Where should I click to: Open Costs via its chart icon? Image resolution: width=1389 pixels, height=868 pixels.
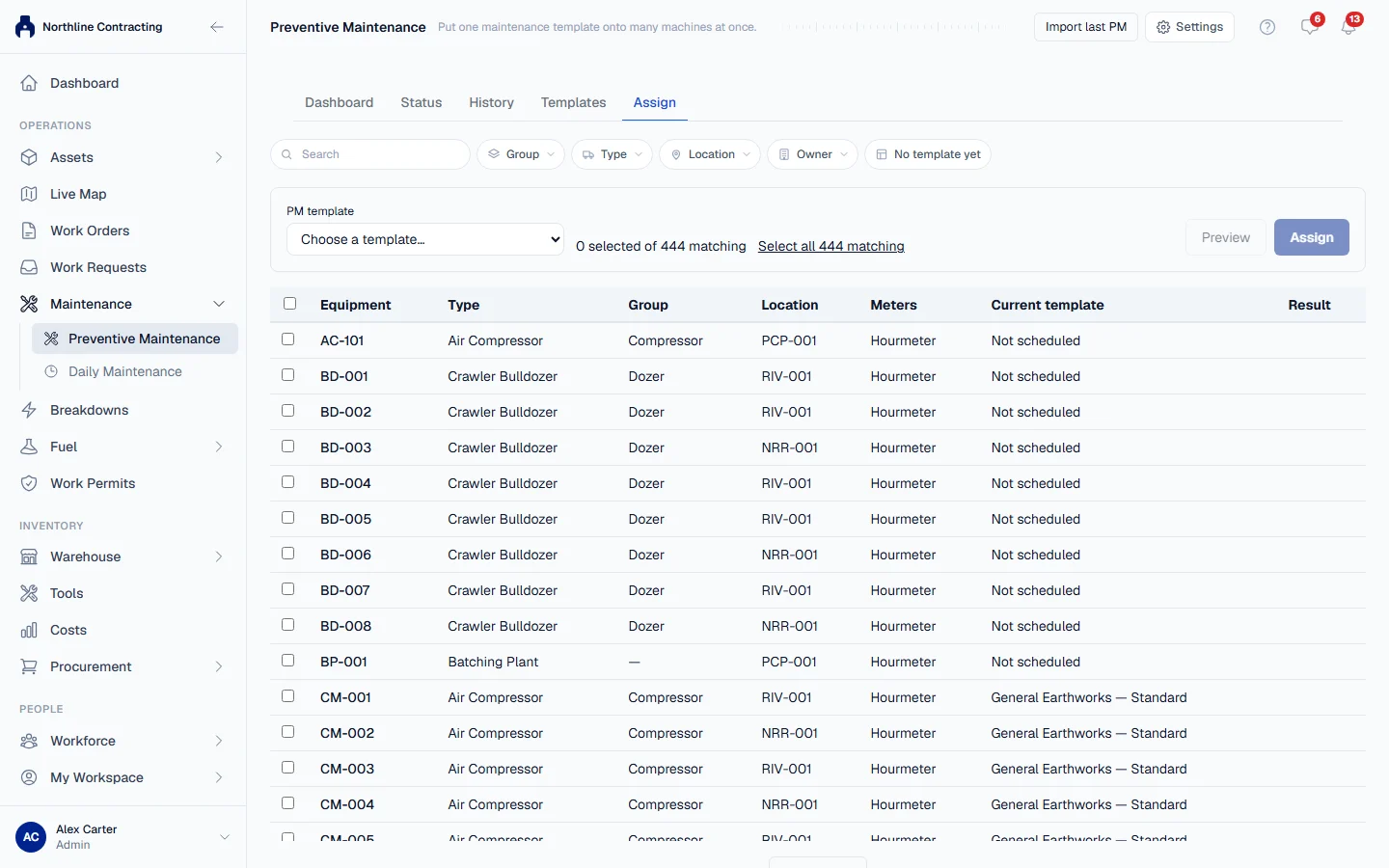[x=29, y=630]
